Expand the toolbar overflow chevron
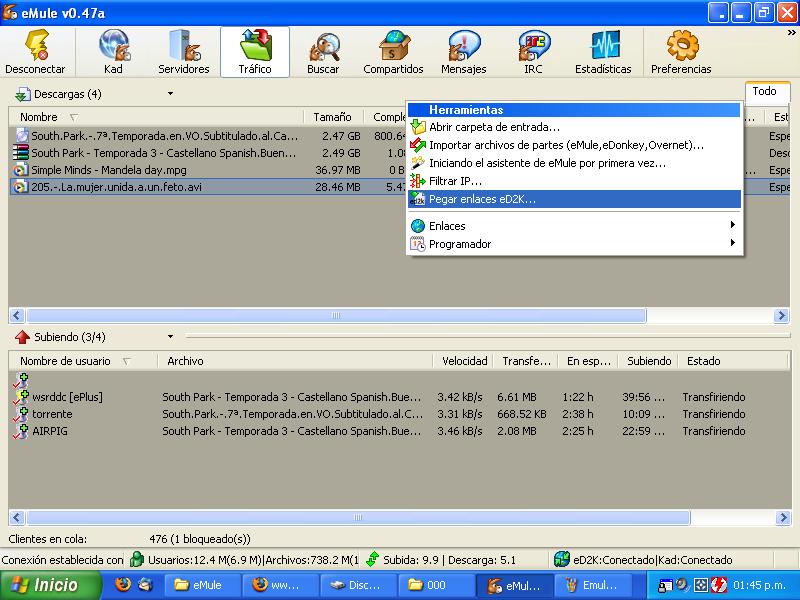 tap(791, 33)
